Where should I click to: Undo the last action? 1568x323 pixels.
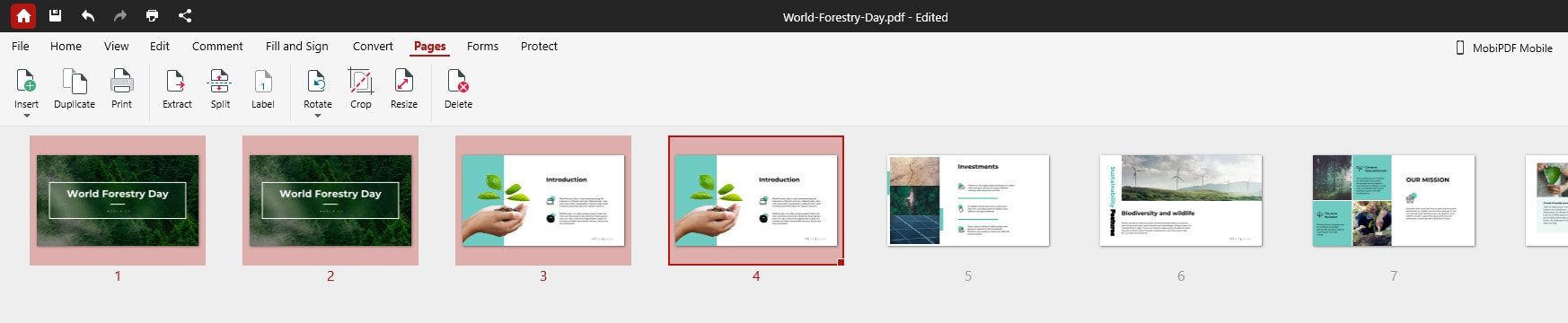point(87,15)
